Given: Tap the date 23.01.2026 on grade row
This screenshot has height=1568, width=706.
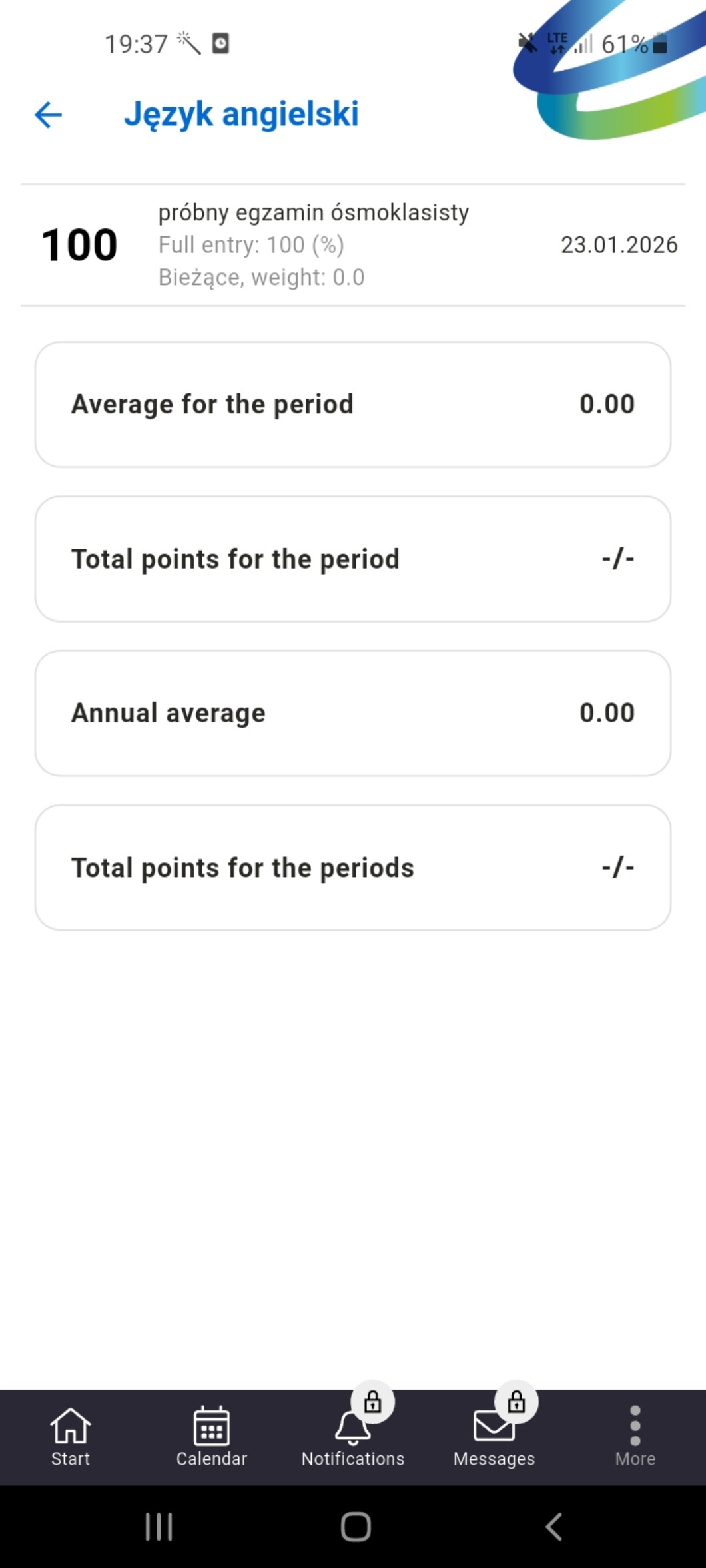Looking at the screenshot, I should pos(619,245).
